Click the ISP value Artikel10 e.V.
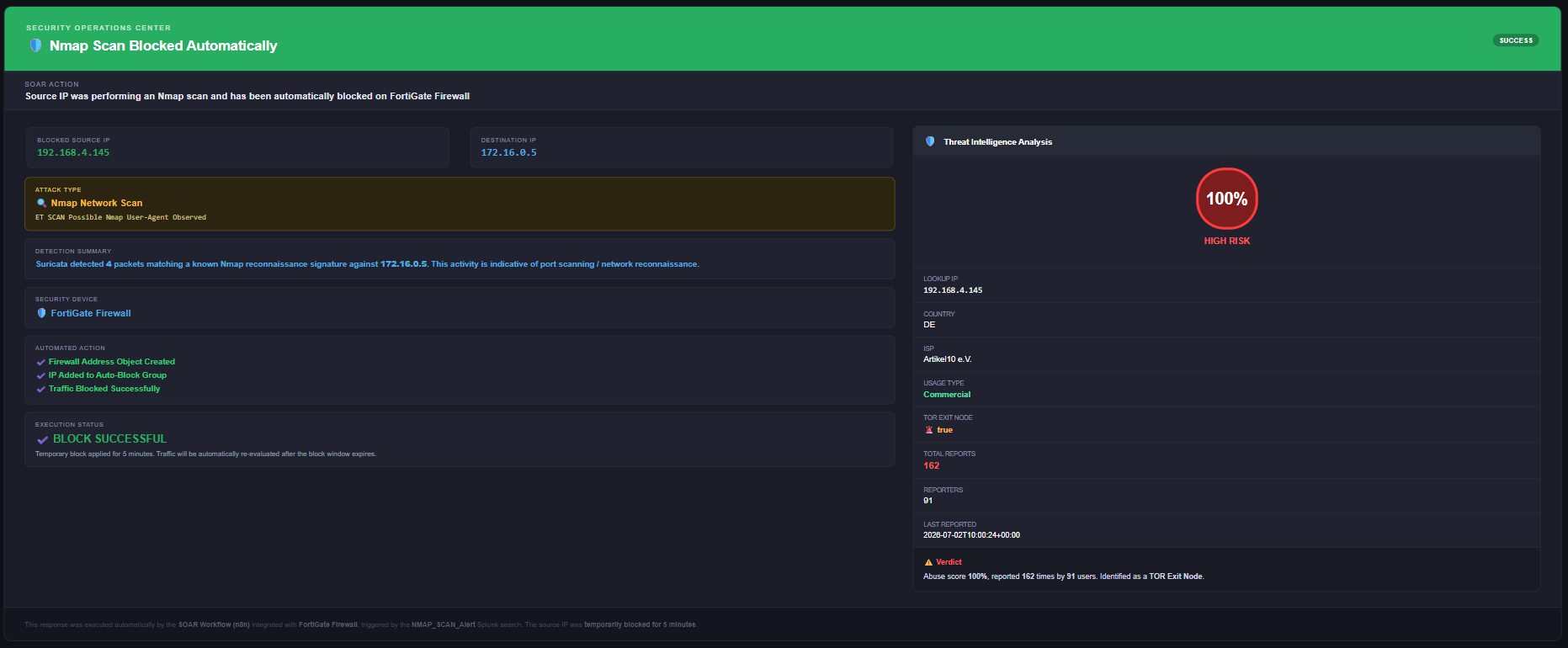This screenshot has width=1568, height=648. [948, 359]
